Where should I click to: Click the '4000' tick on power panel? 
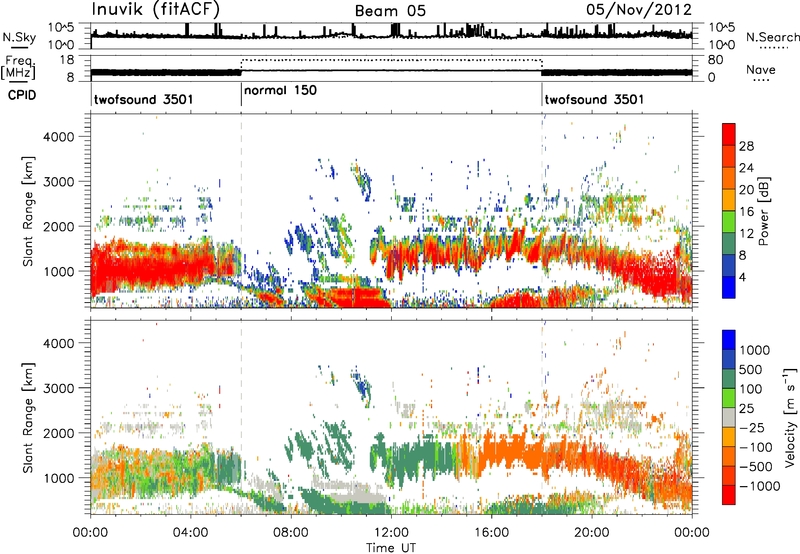point(58,137)
